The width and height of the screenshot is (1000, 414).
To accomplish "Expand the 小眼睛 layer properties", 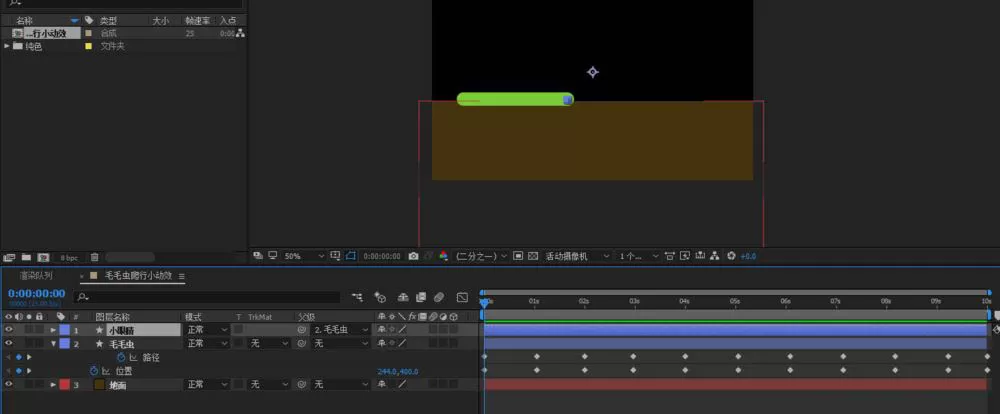I will (x=54, y=330).
